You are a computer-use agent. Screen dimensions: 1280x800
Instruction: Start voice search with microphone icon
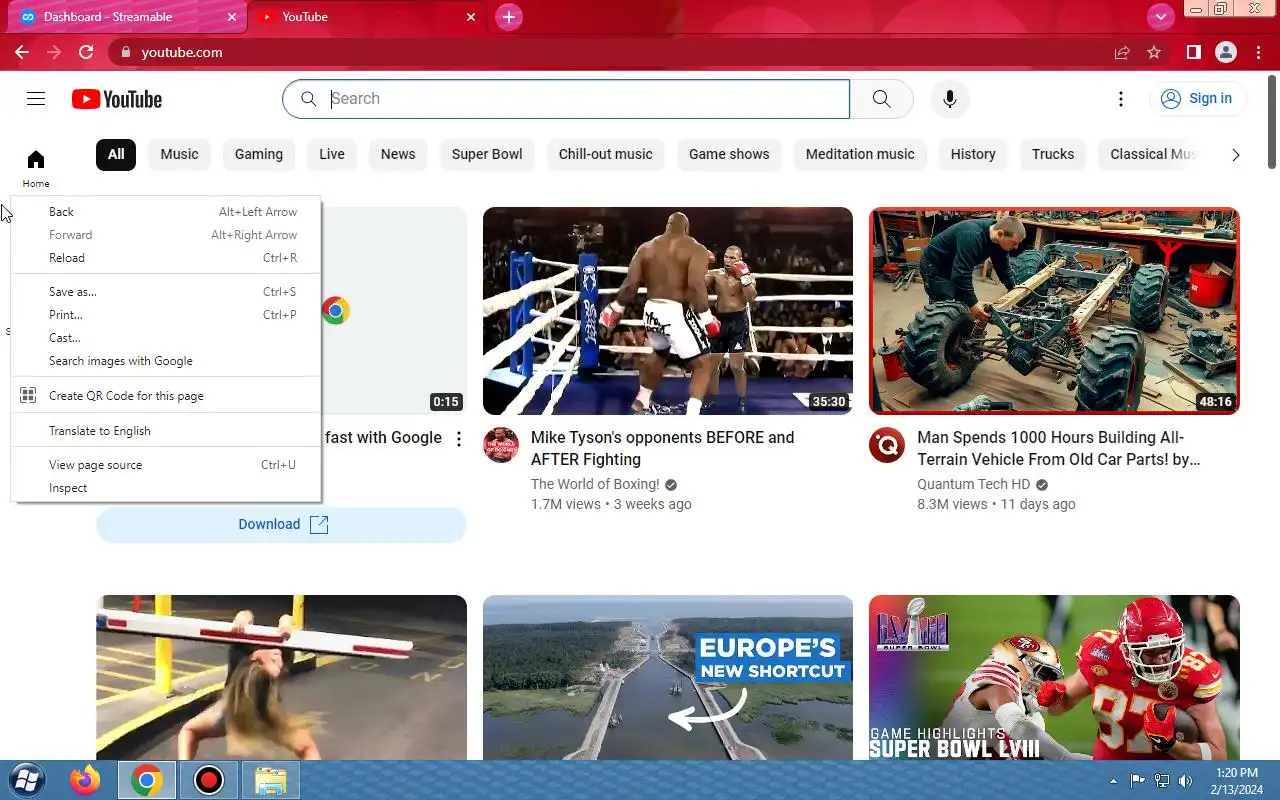click(x=950, y=99)
